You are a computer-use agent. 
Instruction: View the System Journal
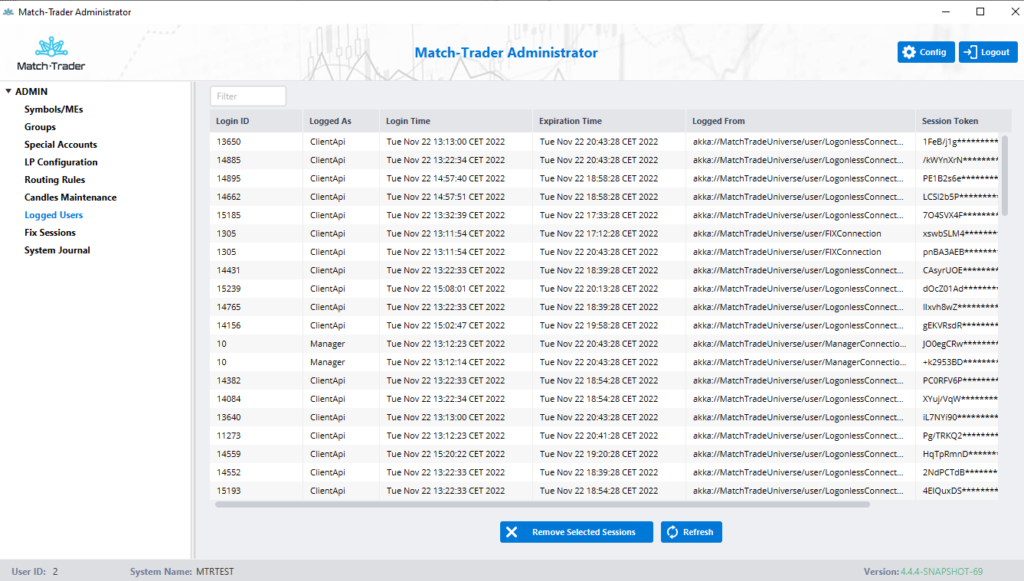(x=57, y=250)
